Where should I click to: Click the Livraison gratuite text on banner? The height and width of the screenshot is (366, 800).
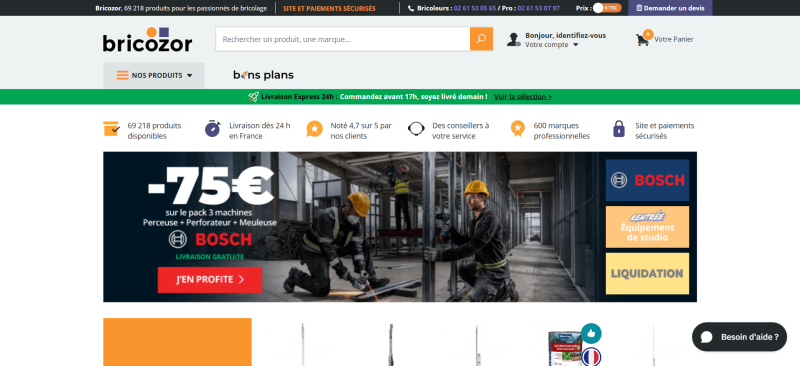coord(210,257)
